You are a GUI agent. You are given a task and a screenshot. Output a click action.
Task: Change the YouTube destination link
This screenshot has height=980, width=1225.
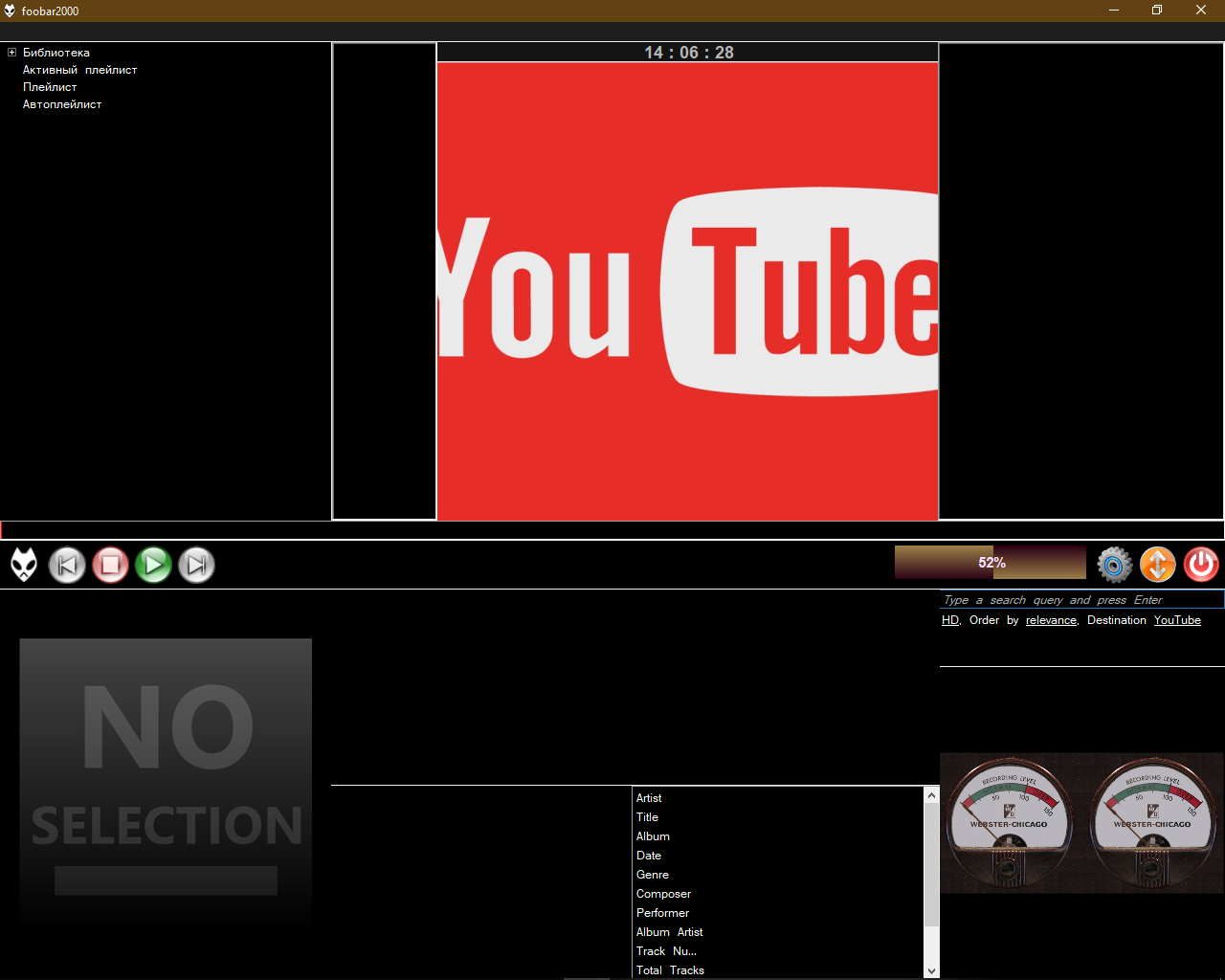[1176, 620]
